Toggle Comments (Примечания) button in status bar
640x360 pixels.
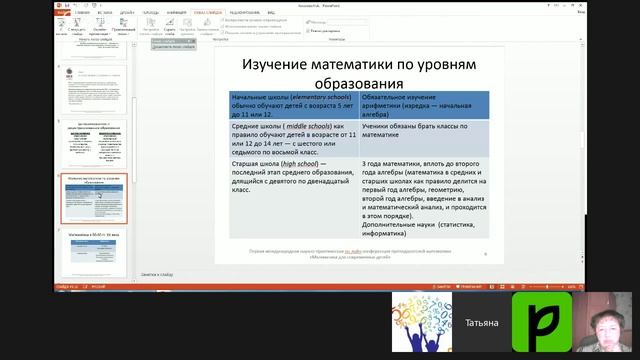click(469, 287)
